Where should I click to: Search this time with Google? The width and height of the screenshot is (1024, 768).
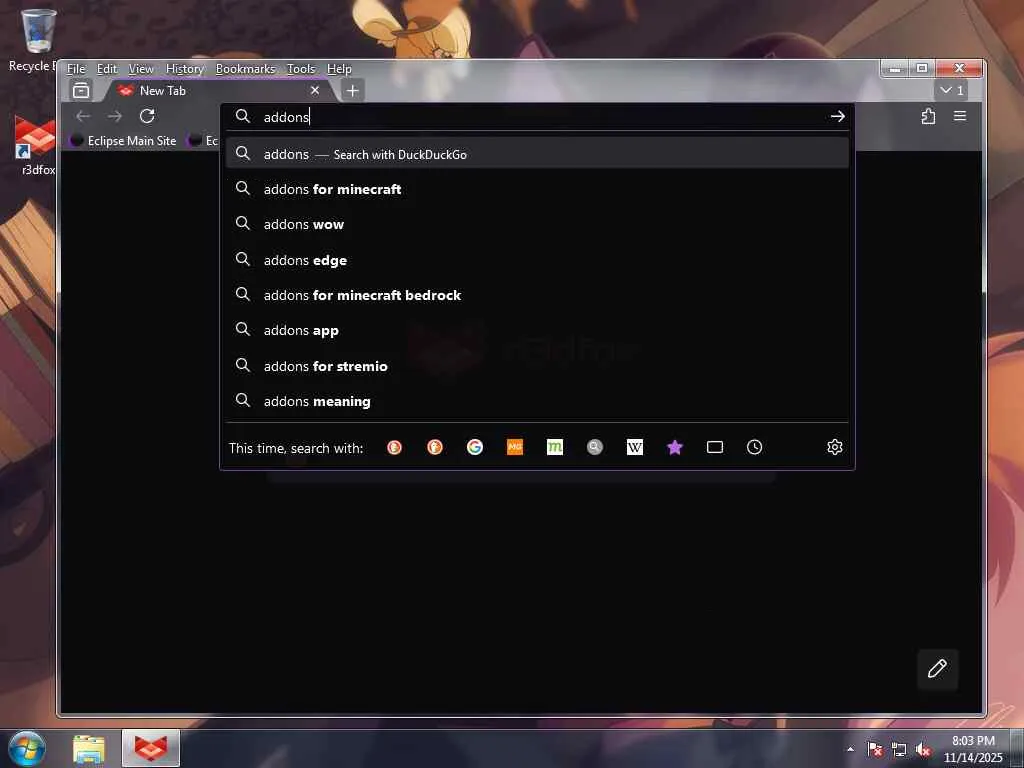[475, 447]
